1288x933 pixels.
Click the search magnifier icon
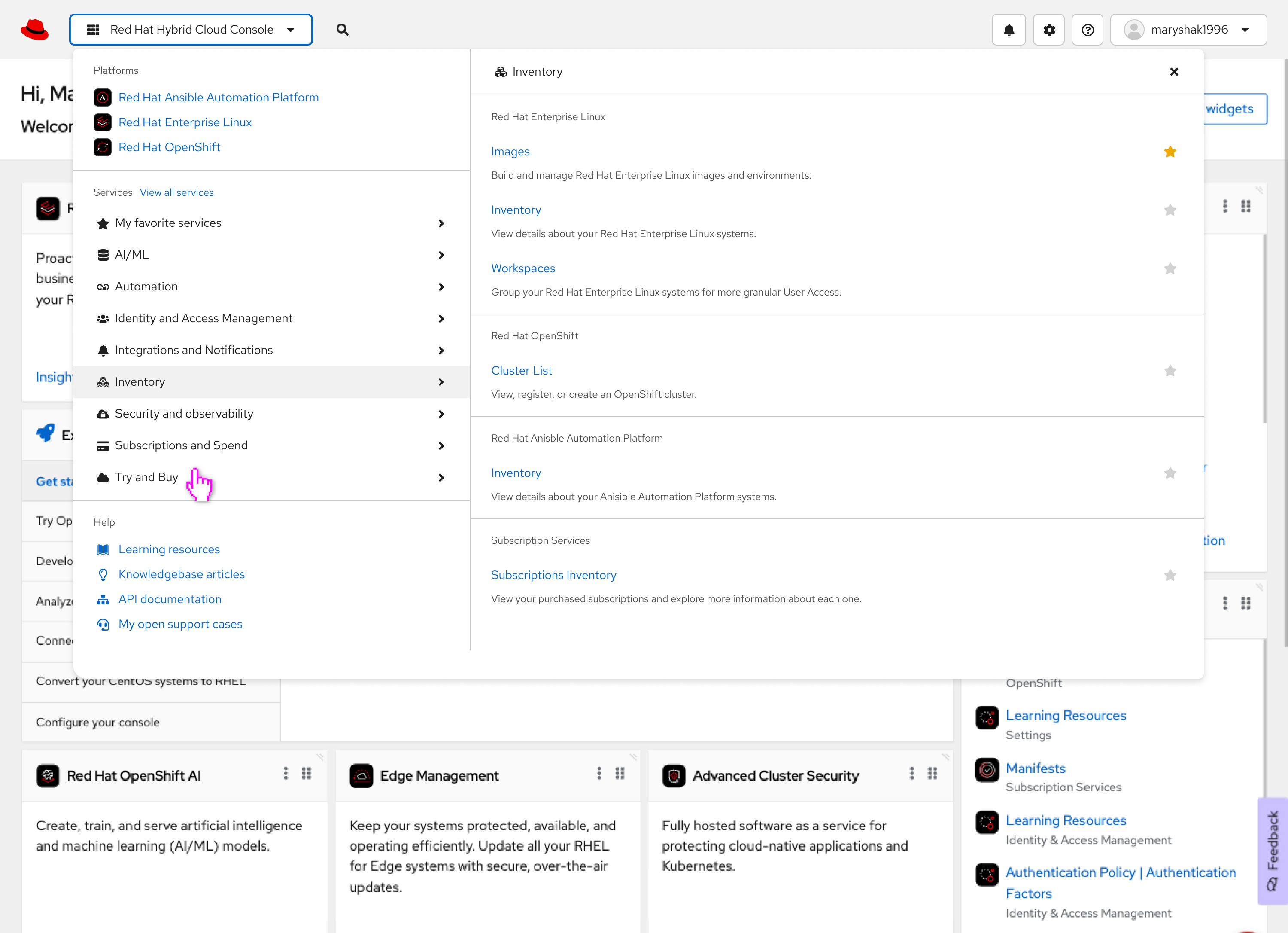click(x=342, y=30)
